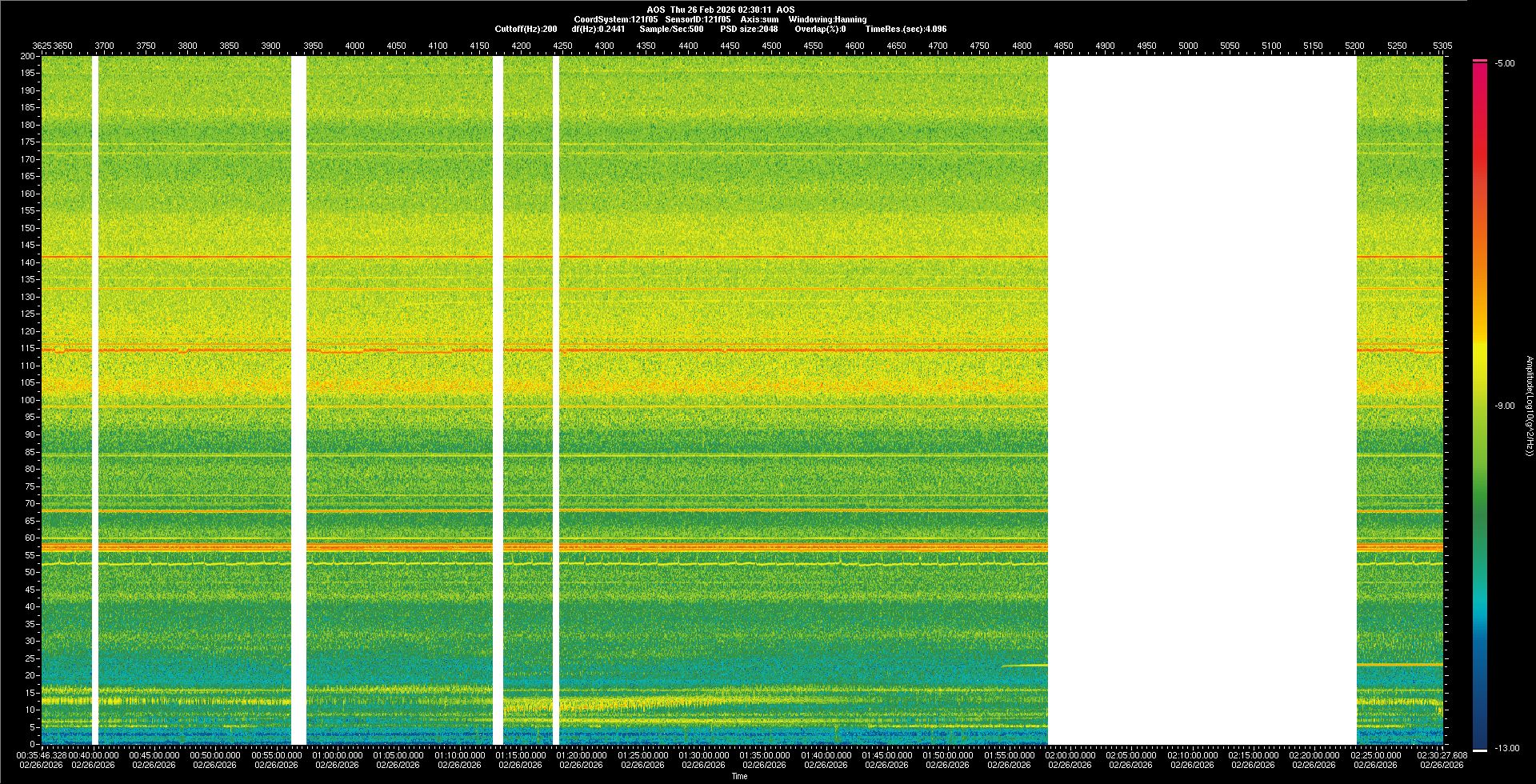
Task: Select the Cuttoff(Hz):200 parameter text
Action: coord(526,29)
